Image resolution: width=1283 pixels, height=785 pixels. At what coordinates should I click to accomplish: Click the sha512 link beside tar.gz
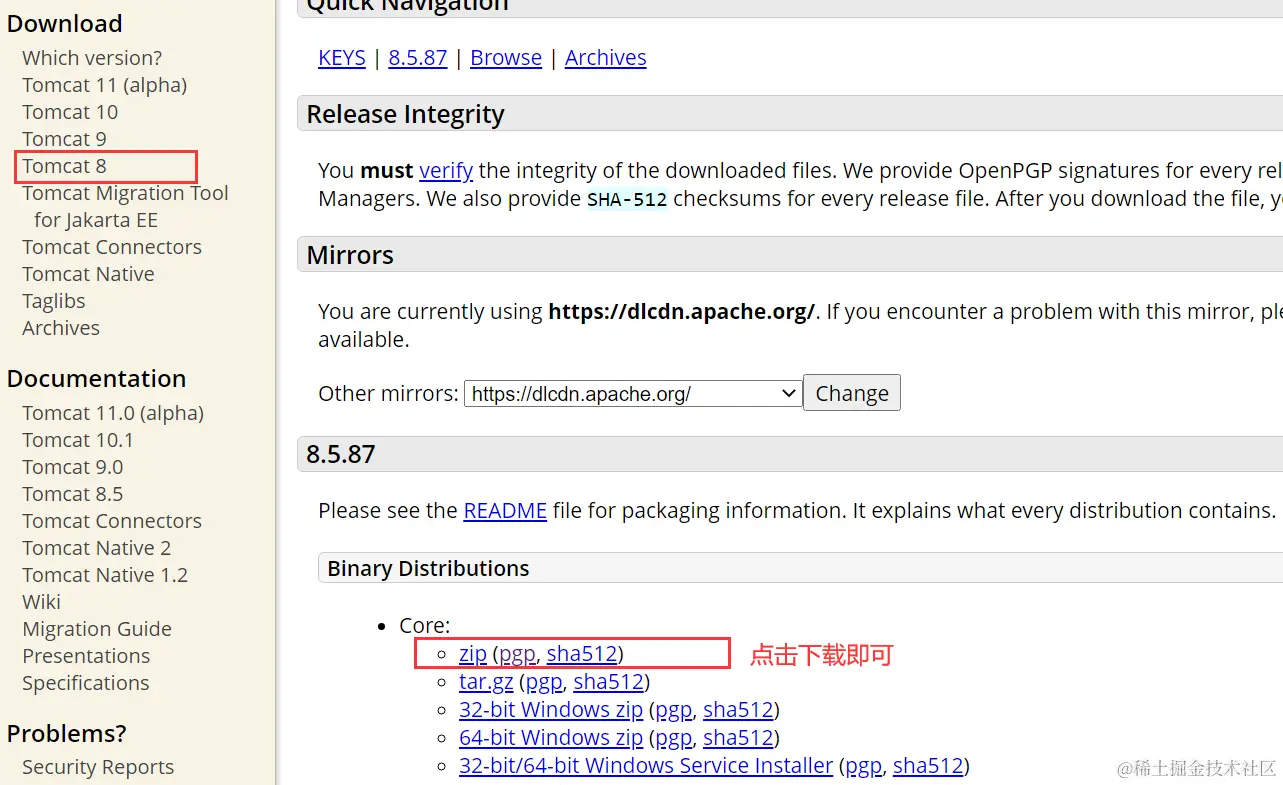point(608,682)
